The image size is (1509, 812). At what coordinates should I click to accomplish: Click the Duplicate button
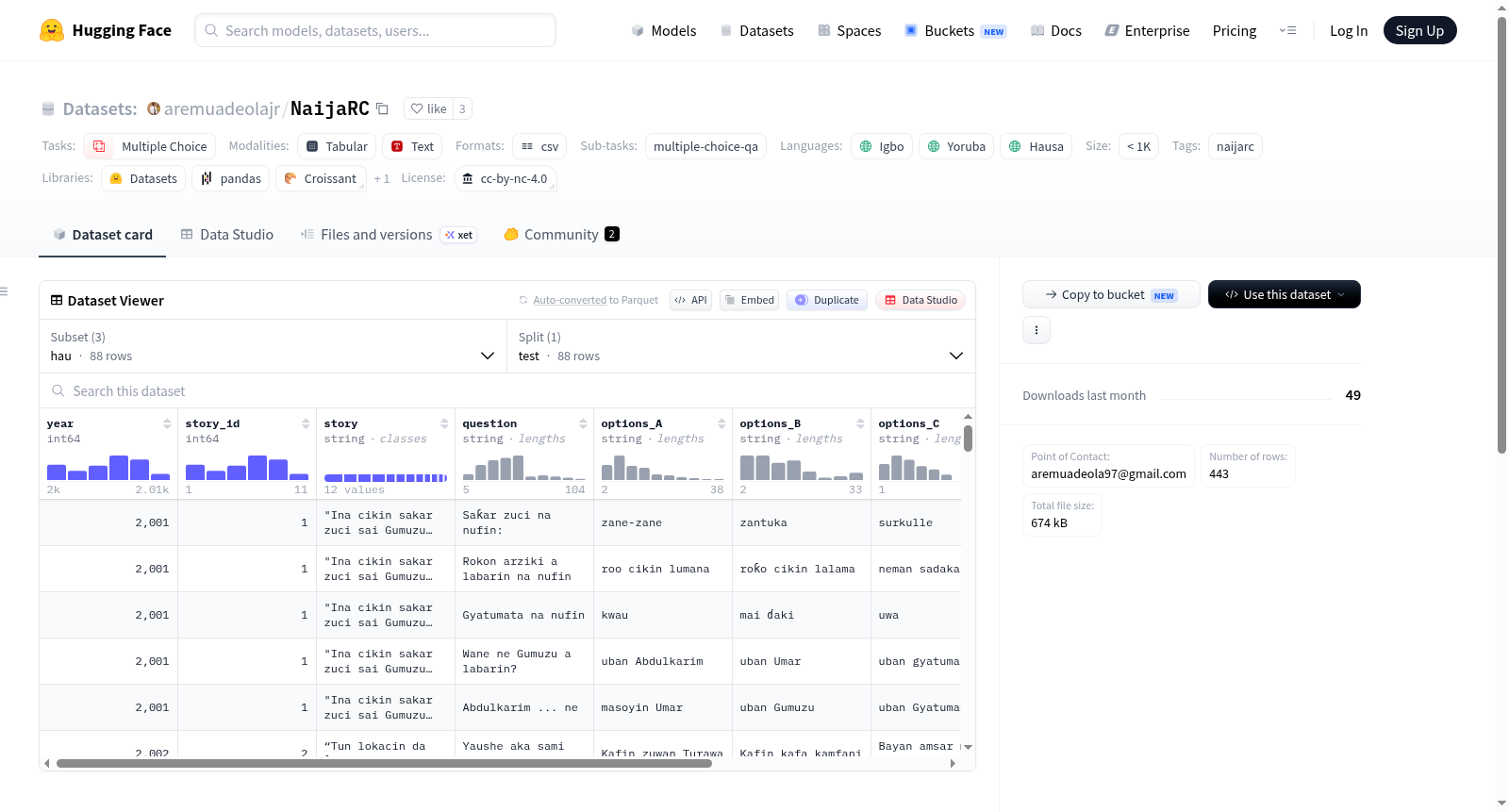pos(827,300)
